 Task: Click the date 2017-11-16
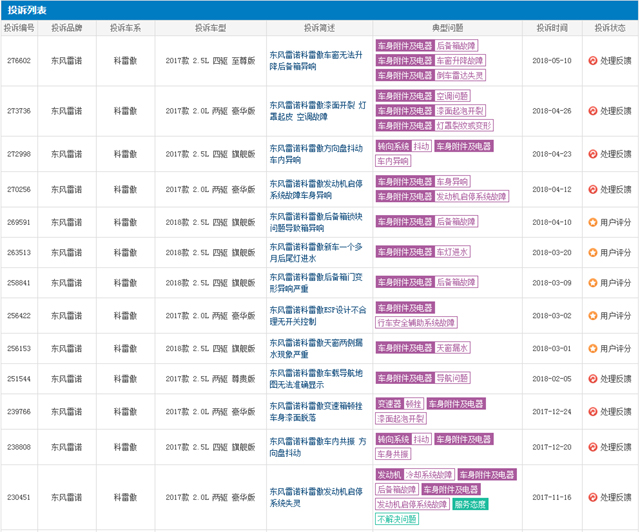coord(552,497)
